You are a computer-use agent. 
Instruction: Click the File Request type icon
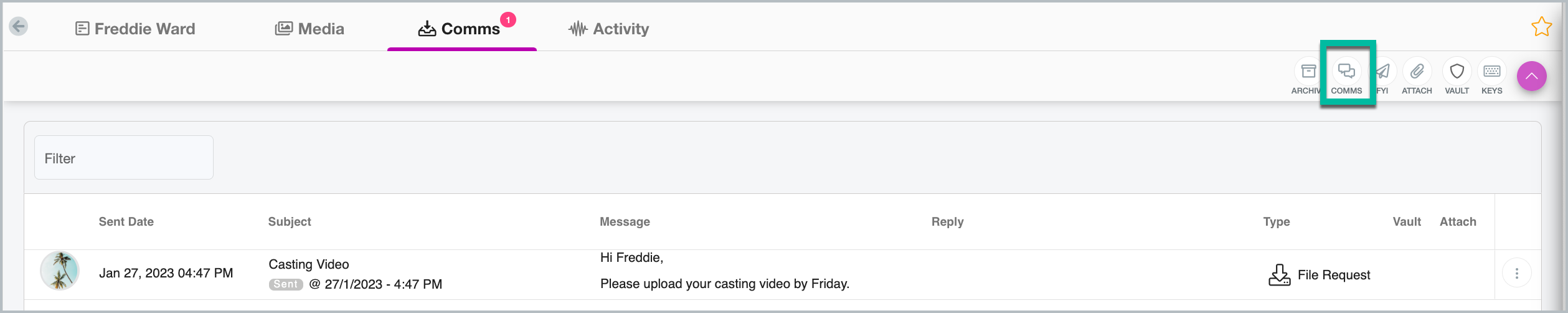coord(1279,274)
